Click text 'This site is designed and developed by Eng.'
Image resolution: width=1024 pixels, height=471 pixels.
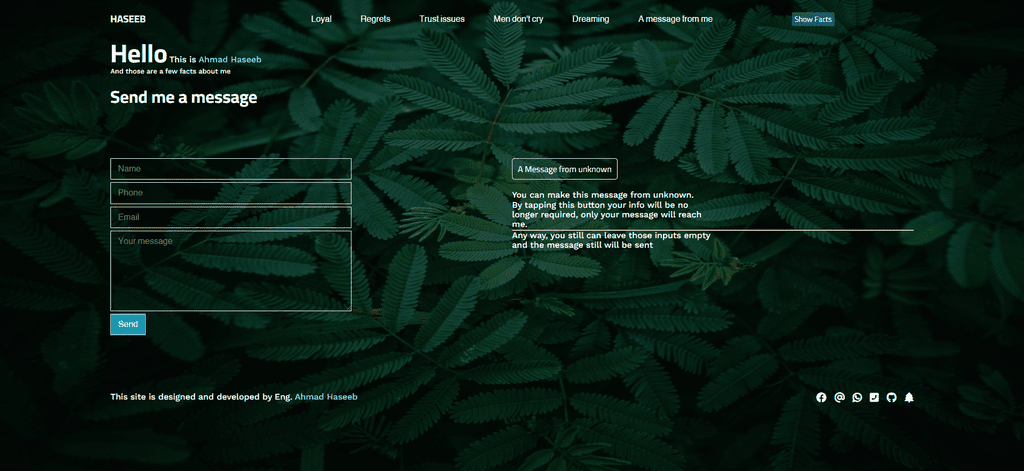[201, 397]
